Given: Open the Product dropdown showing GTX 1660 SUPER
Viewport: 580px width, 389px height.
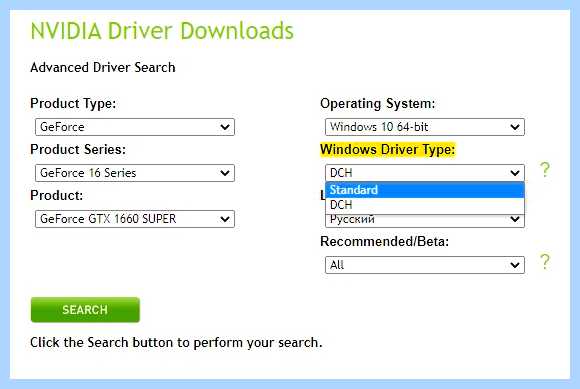Looking at the screenshot, I should click(135, 219).
